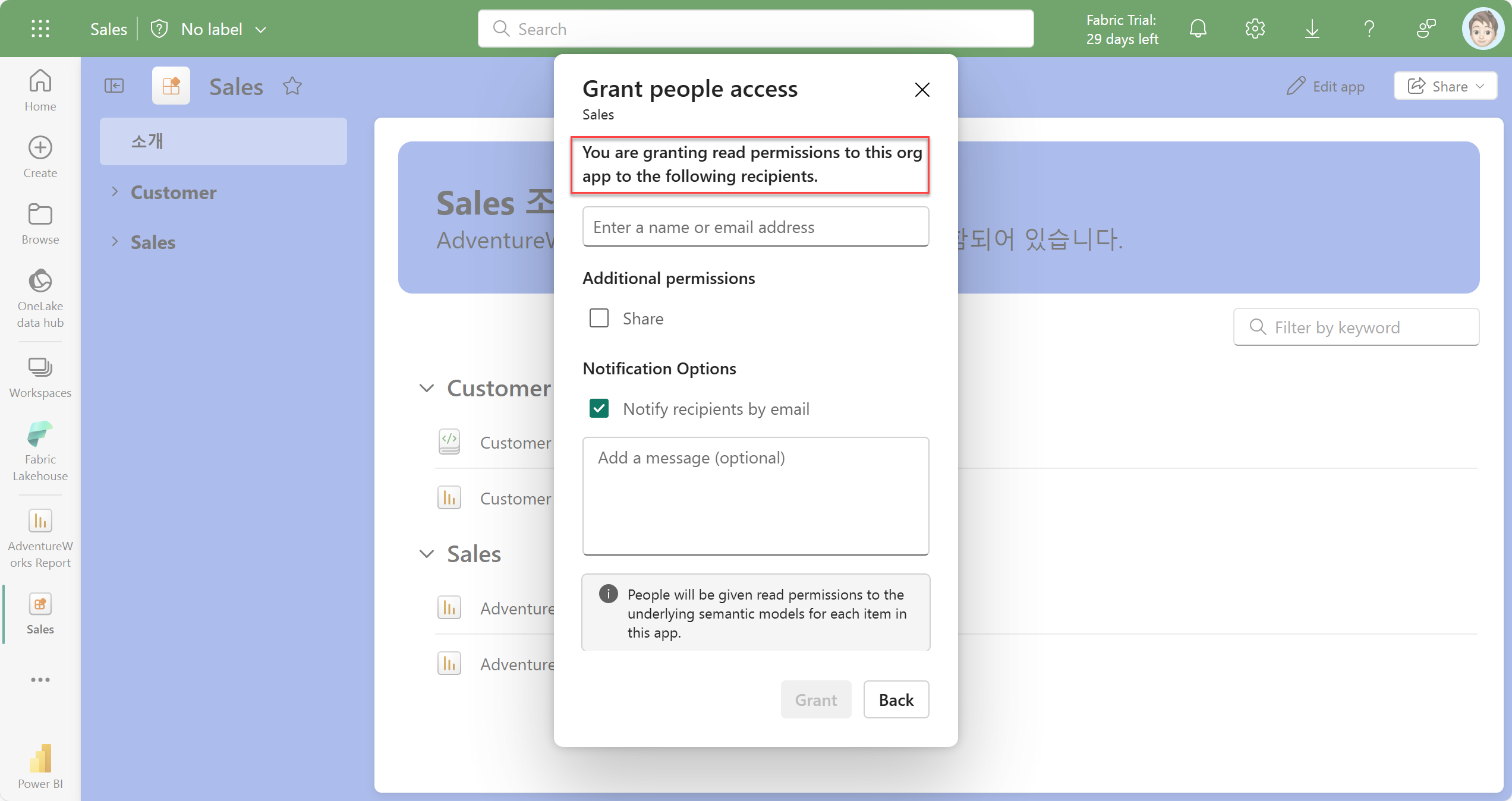Open Create in the sidebar
Image resolution: width=1512 pixels, height=801 pixels.
tap(40, 157)
